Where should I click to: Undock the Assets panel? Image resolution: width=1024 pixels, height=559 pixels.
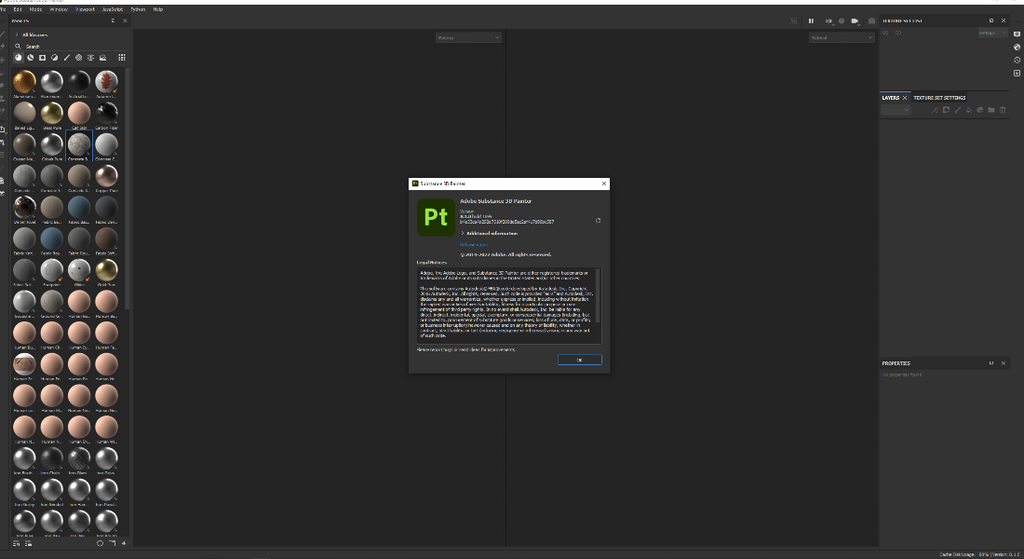click(113, 21)
